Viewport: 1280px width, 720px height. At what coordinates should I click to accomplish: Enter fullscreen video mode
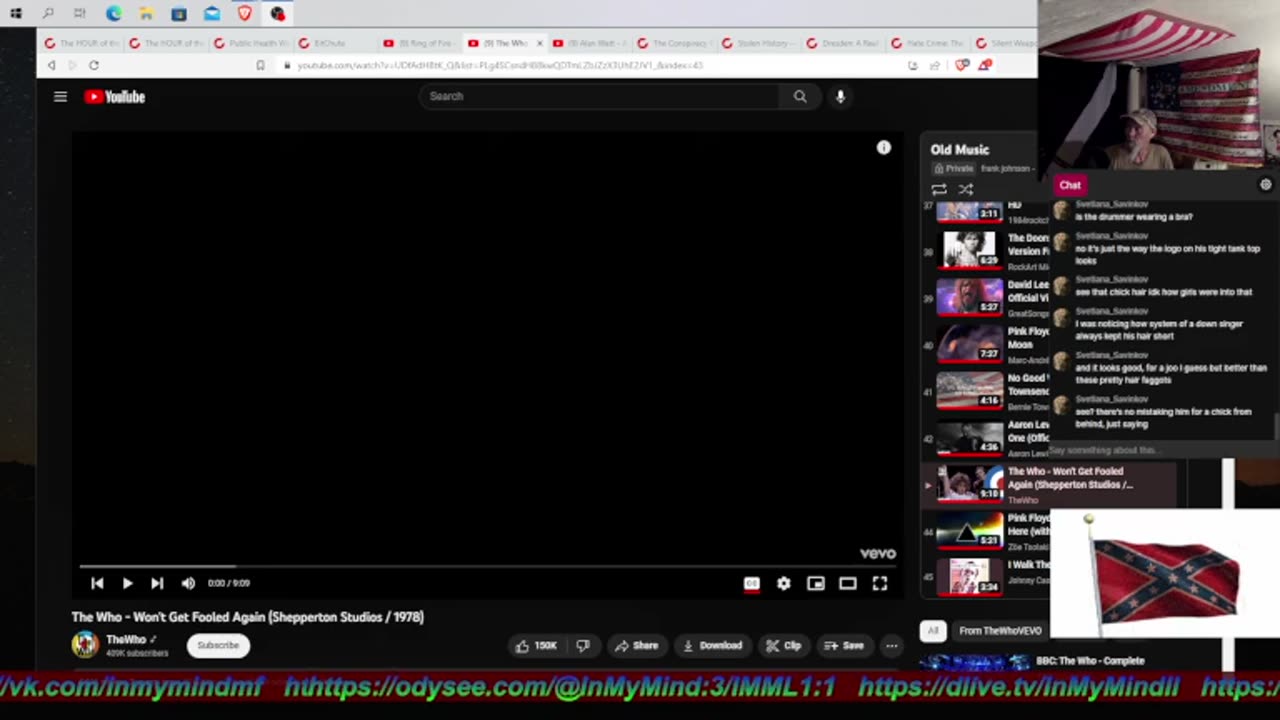click(x=880, y=584)
